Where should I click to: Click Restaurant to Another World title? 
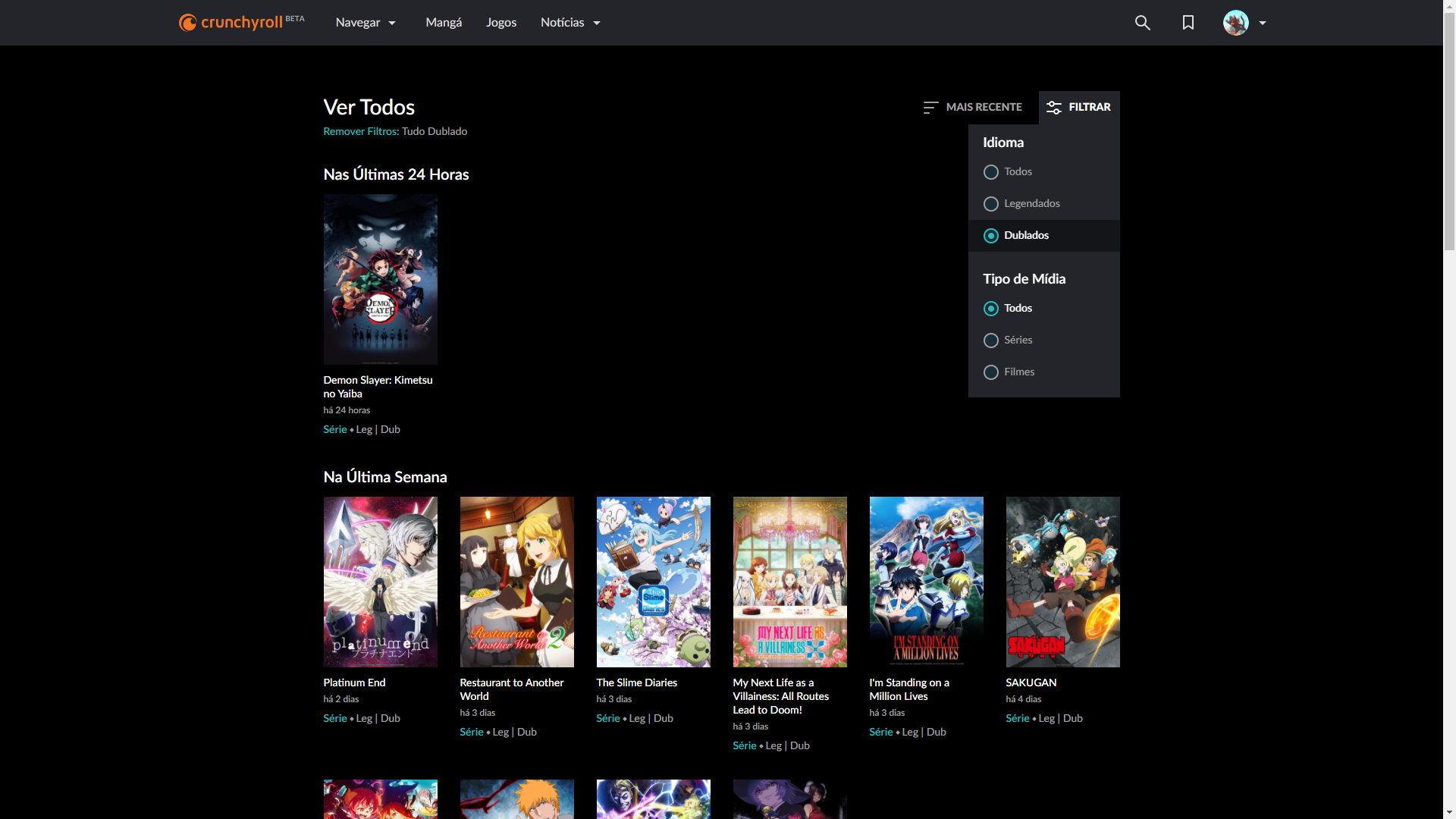(512, 689)
